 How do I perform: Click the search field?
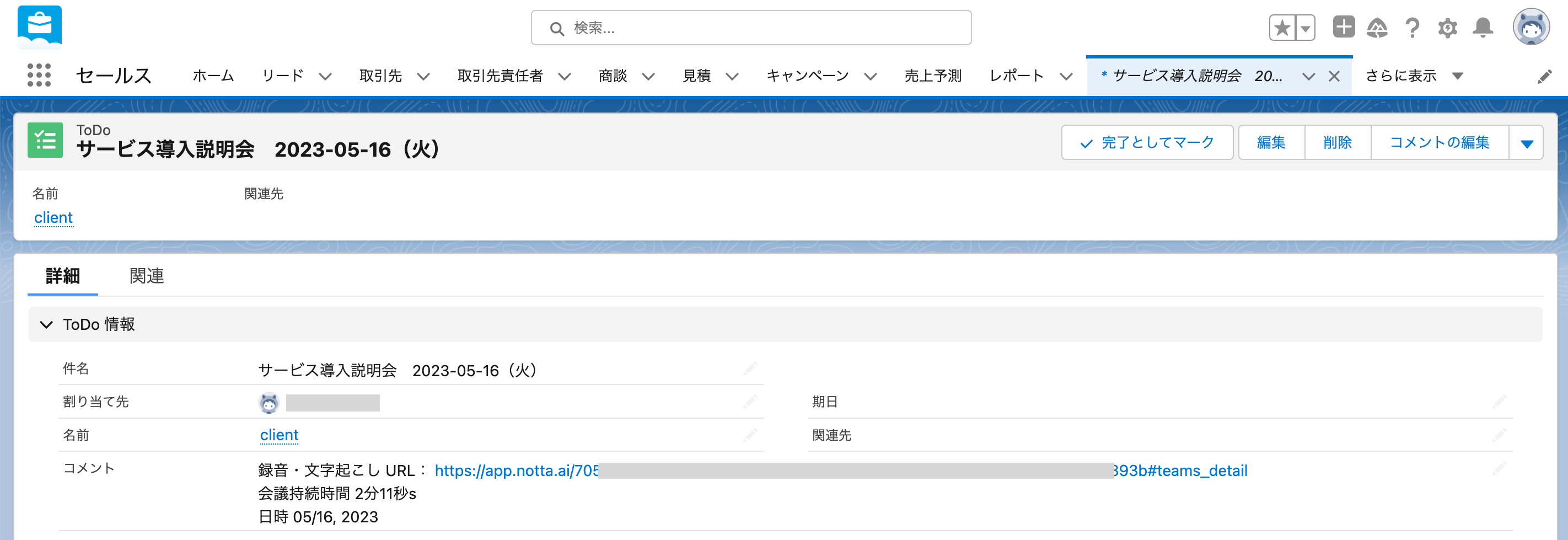click(x=750, y=28)
